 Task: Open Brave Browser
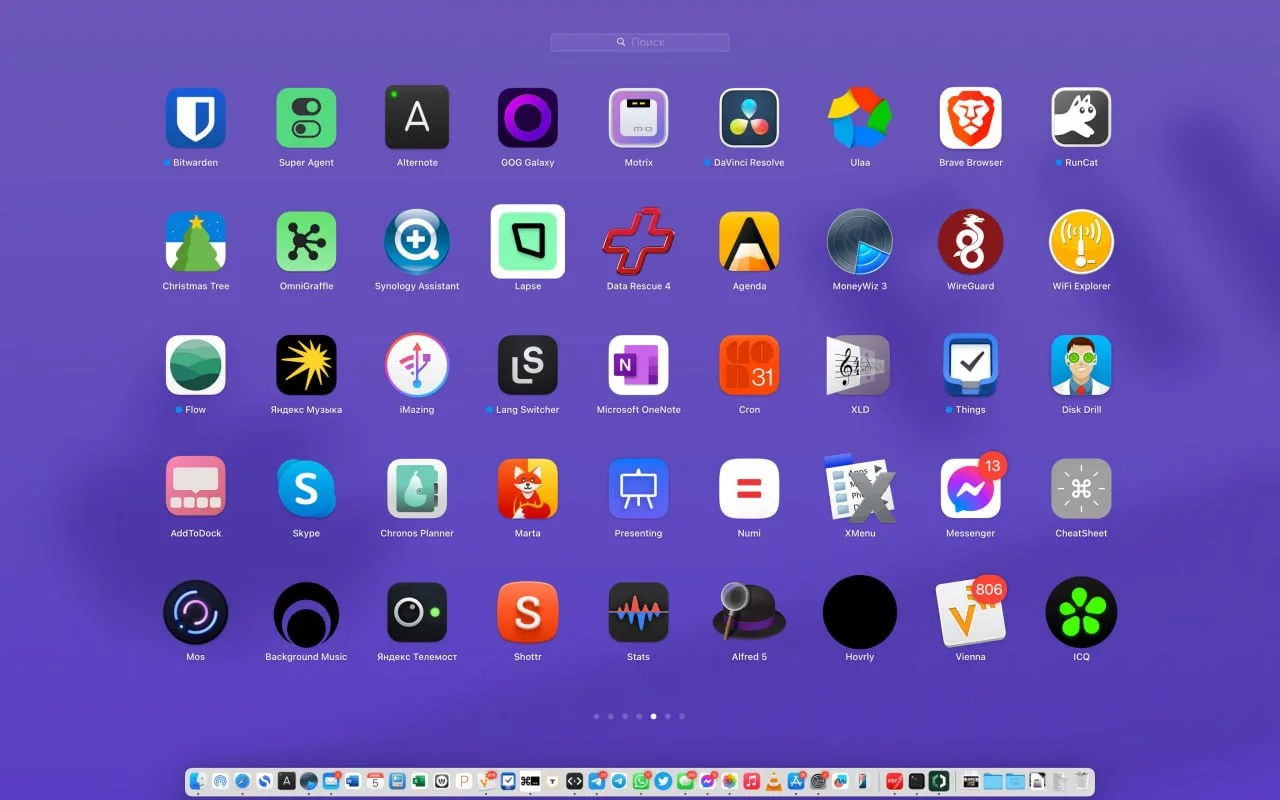pos(970,118)
